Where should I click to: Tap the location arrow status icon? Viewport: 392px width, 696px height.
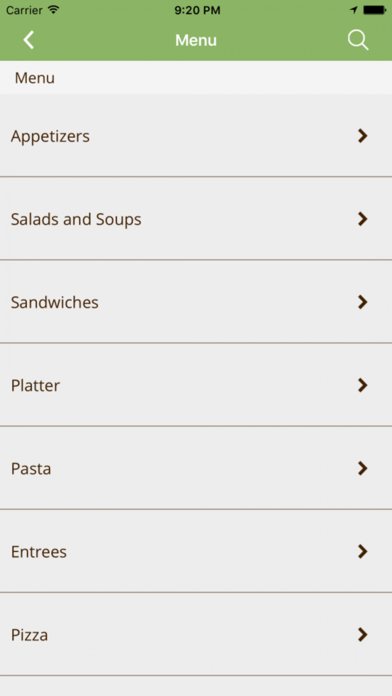pos(354,10)
